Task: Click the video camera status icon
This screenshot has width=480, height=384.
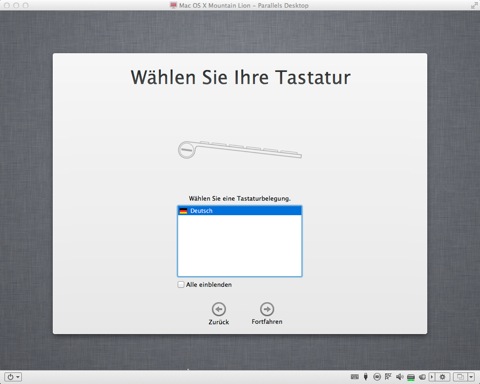Action: pyautogui.click(x=422, y=377)
